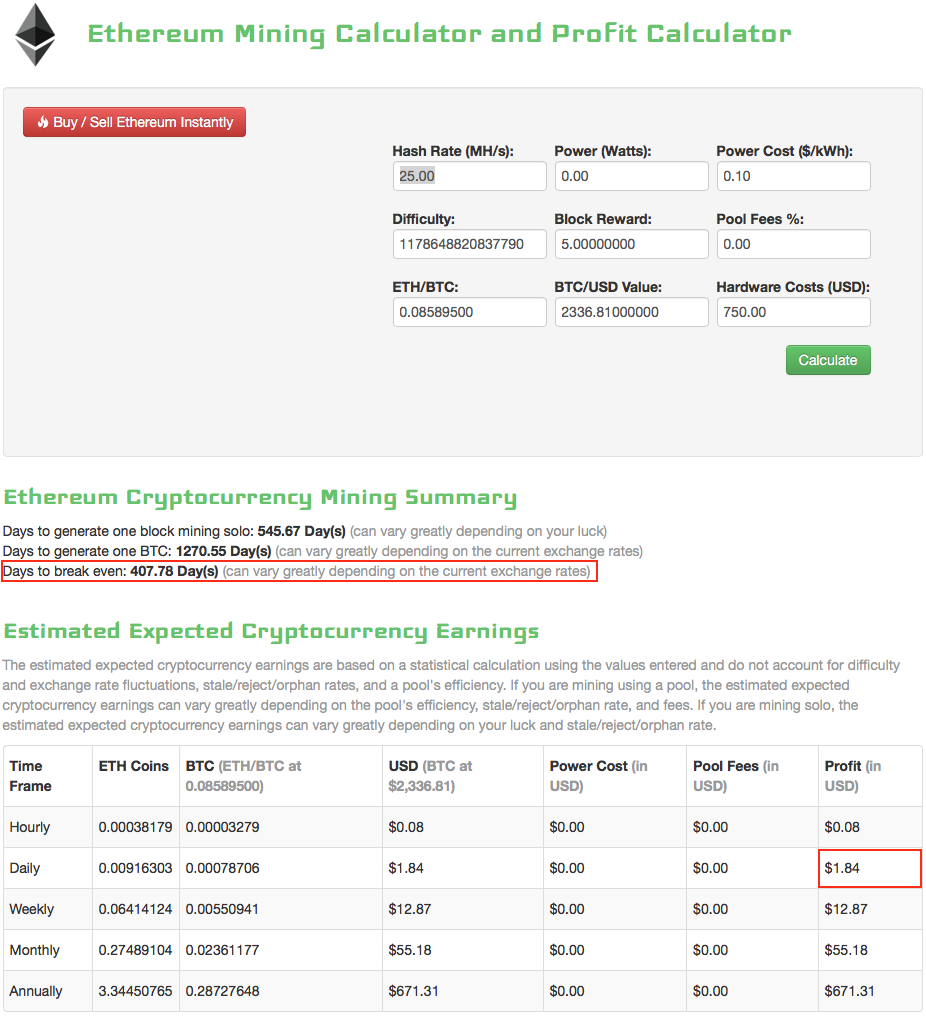The height and width of the screenshot is (1016, 926).
Task: Click the Weekly row label
Action: point(32,909)
